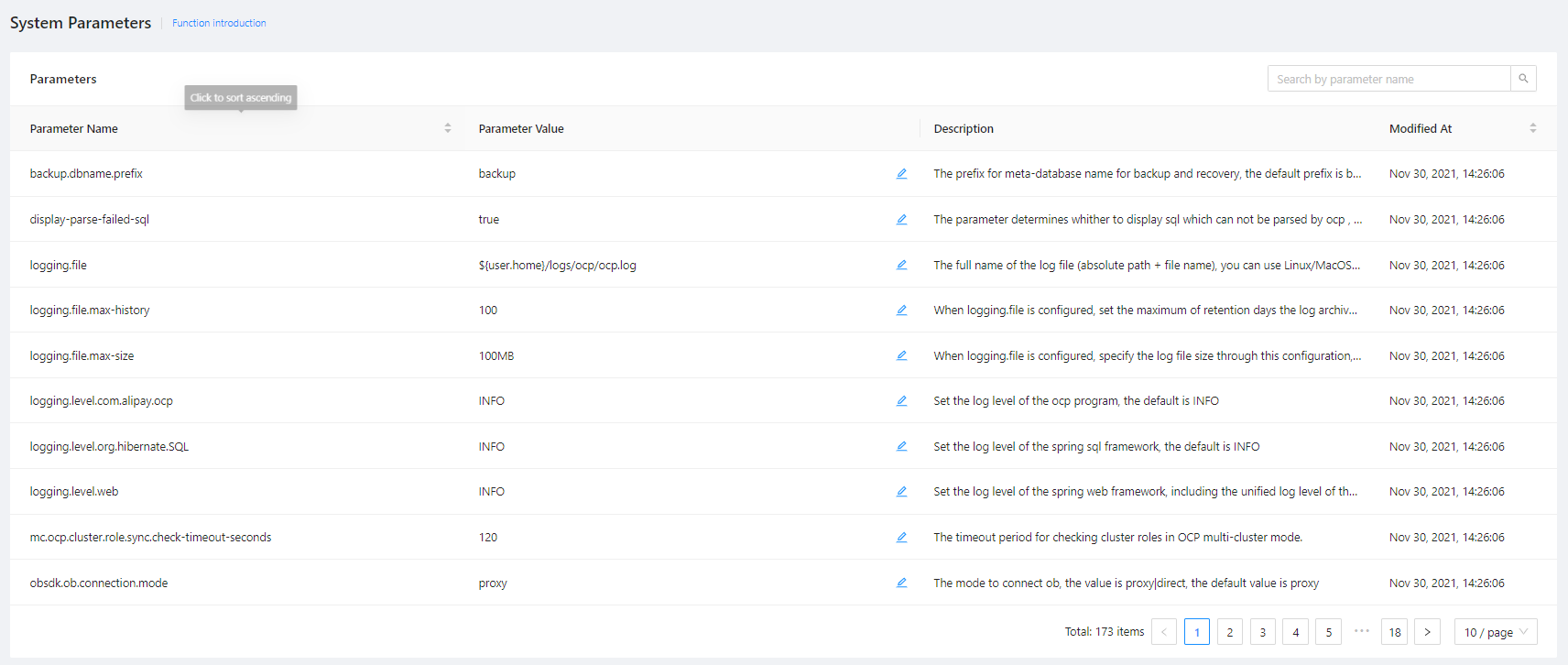Click the search magnifier icon
This screenshot has height=665, width=1568.
pos(1523,79)
